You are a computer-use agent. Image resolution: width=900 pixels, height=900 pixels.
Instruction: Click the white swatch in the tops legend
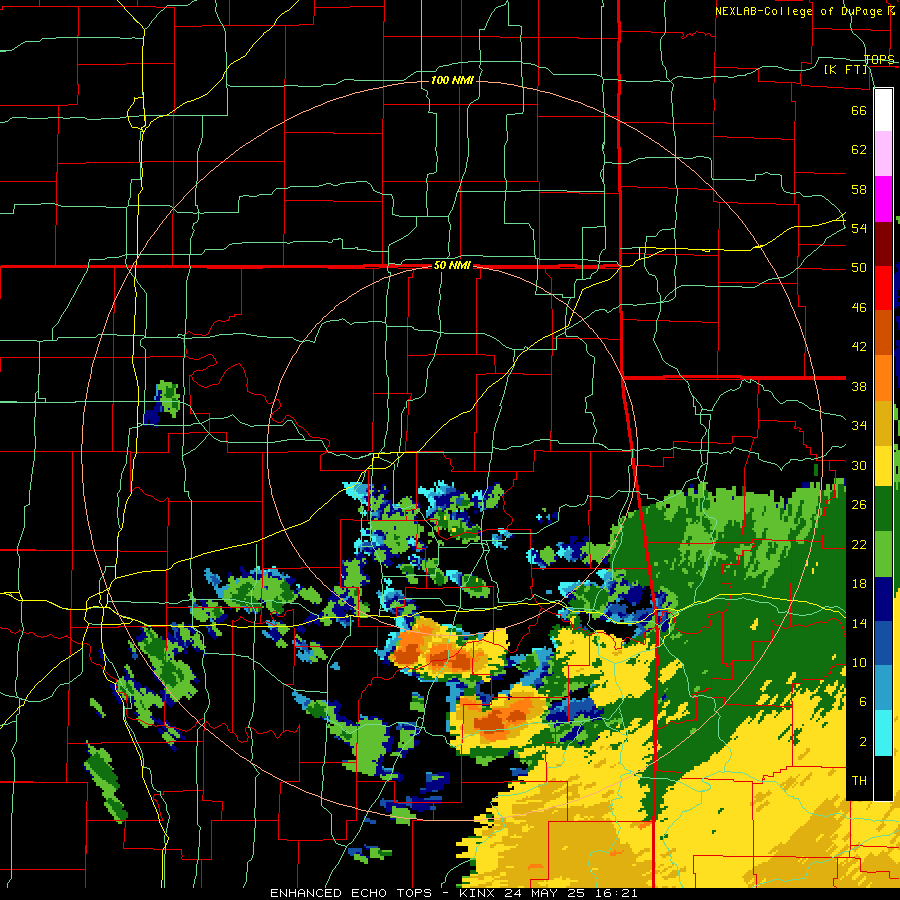[883, 110]
